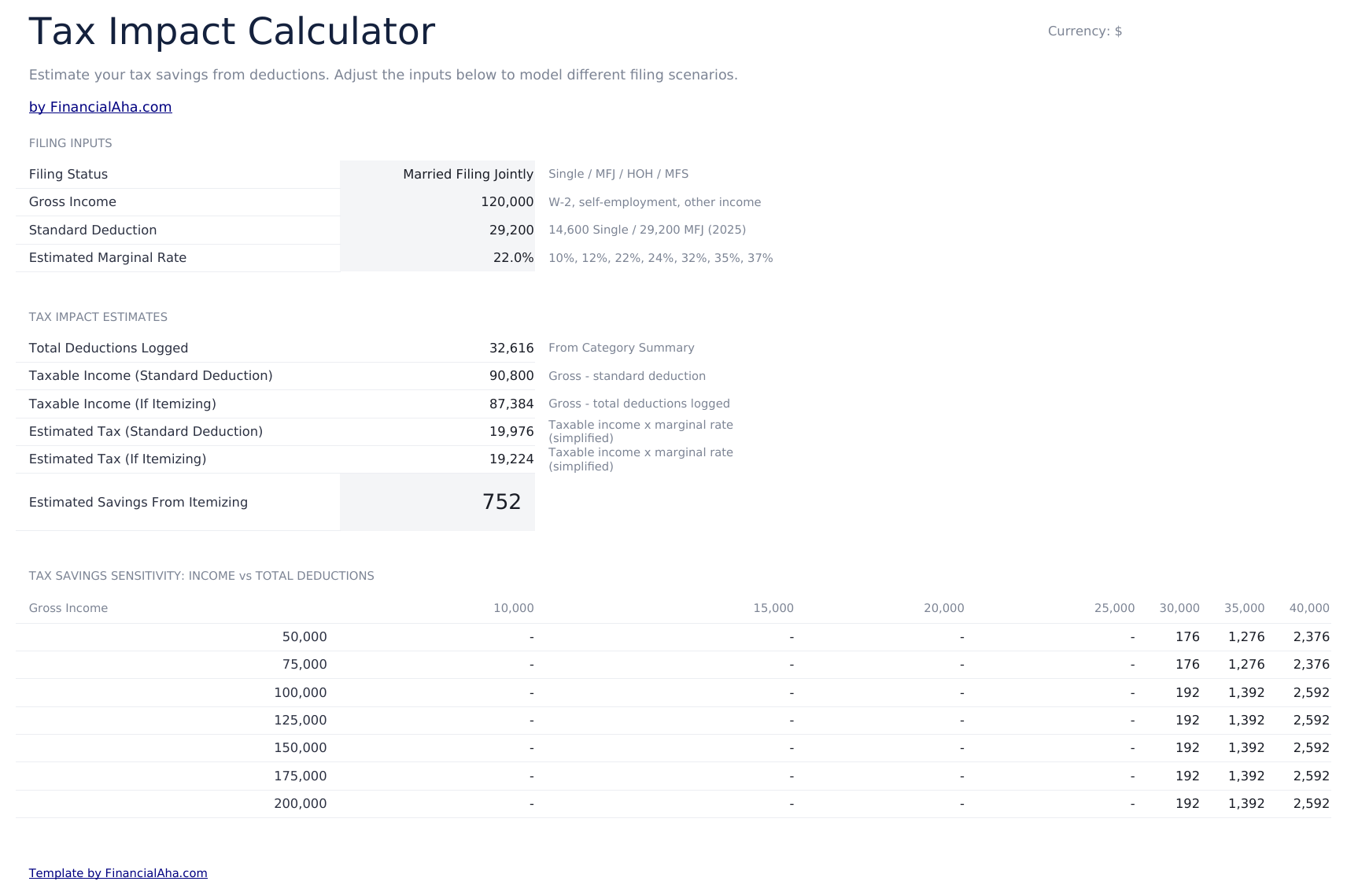
Task: Select the 40,000 deductions column header
Action: point(1309,608)
